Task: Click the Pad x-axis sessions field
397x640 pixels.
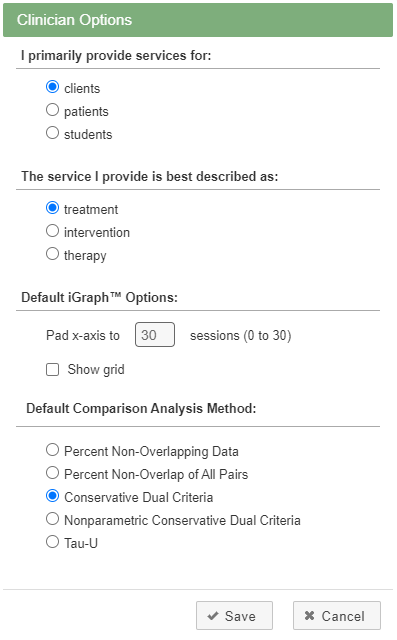Action: click(x=155, y=335)
